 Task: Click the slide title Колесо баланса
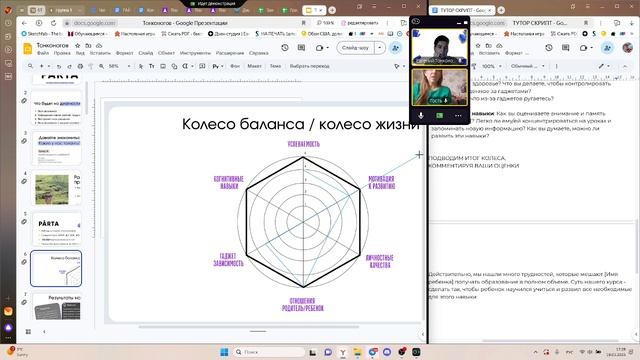click(x=301, y=124)
